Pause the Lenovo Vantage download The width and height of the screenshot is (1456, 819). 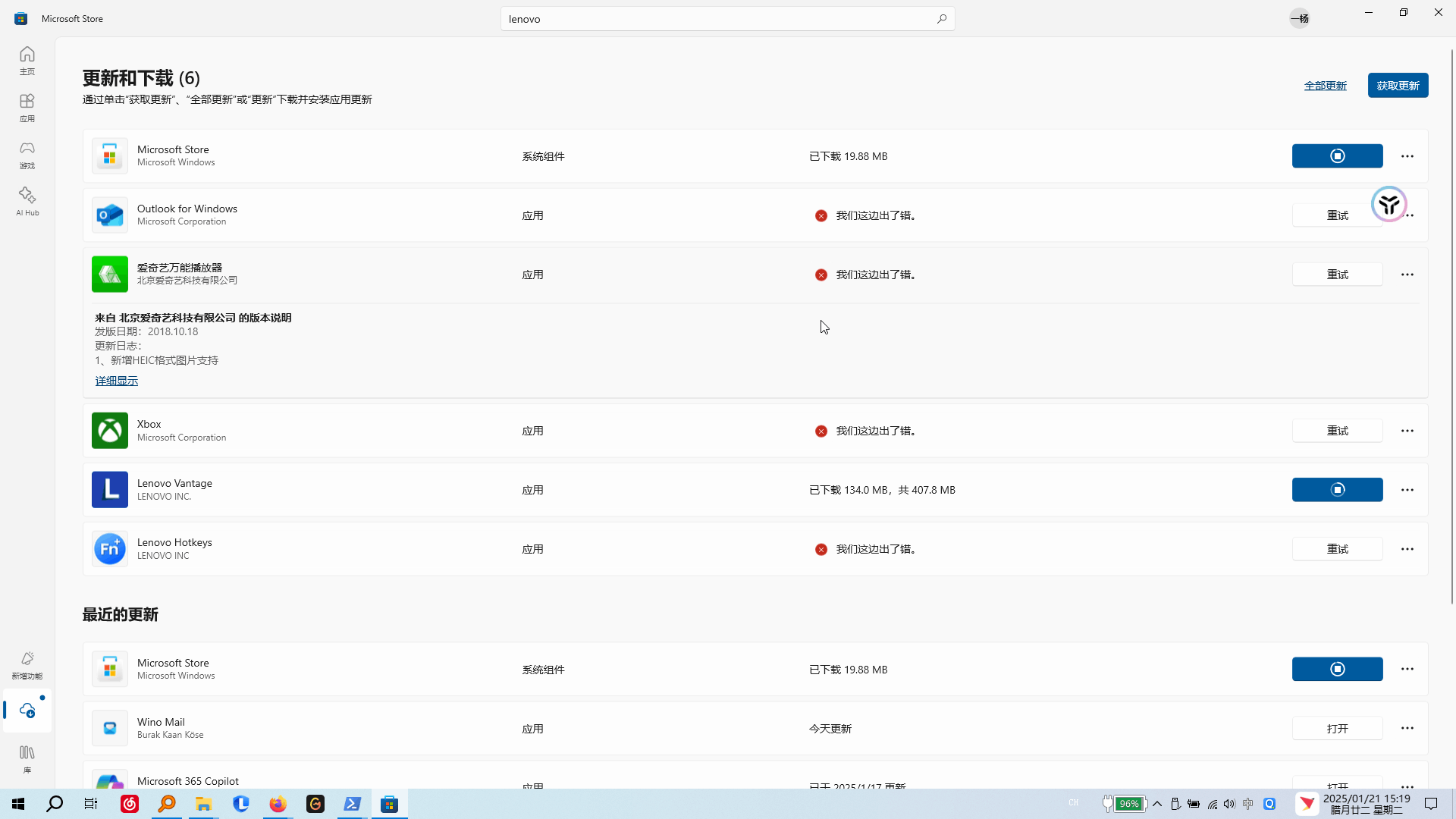coord(1337,490)
